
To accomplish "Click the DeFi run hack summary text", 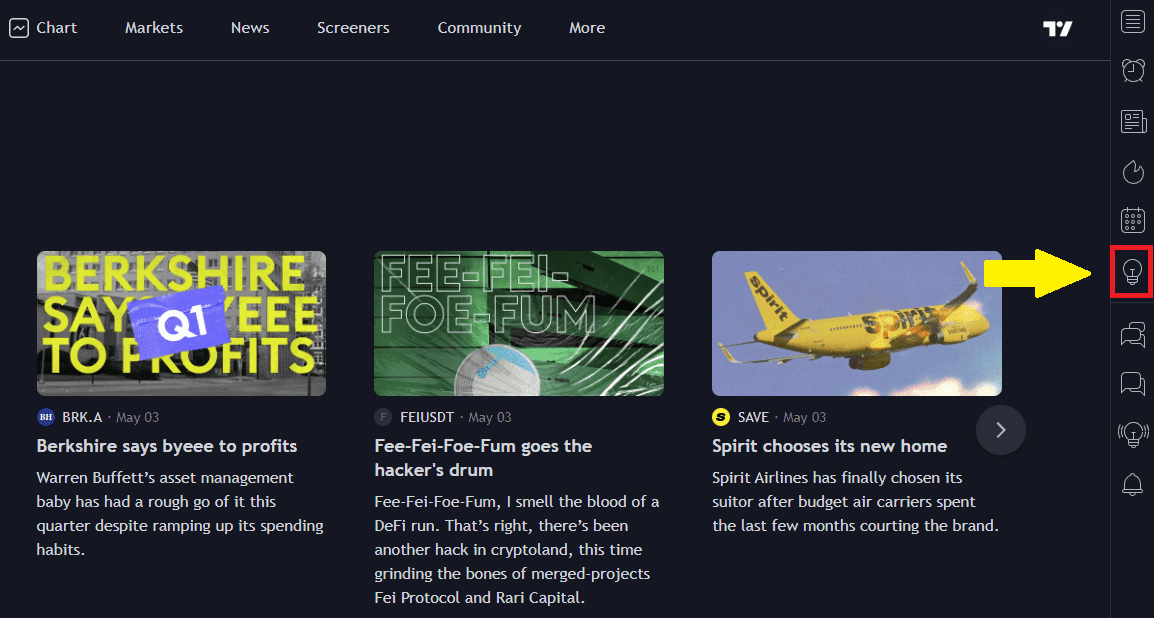I will click(517, 550).
